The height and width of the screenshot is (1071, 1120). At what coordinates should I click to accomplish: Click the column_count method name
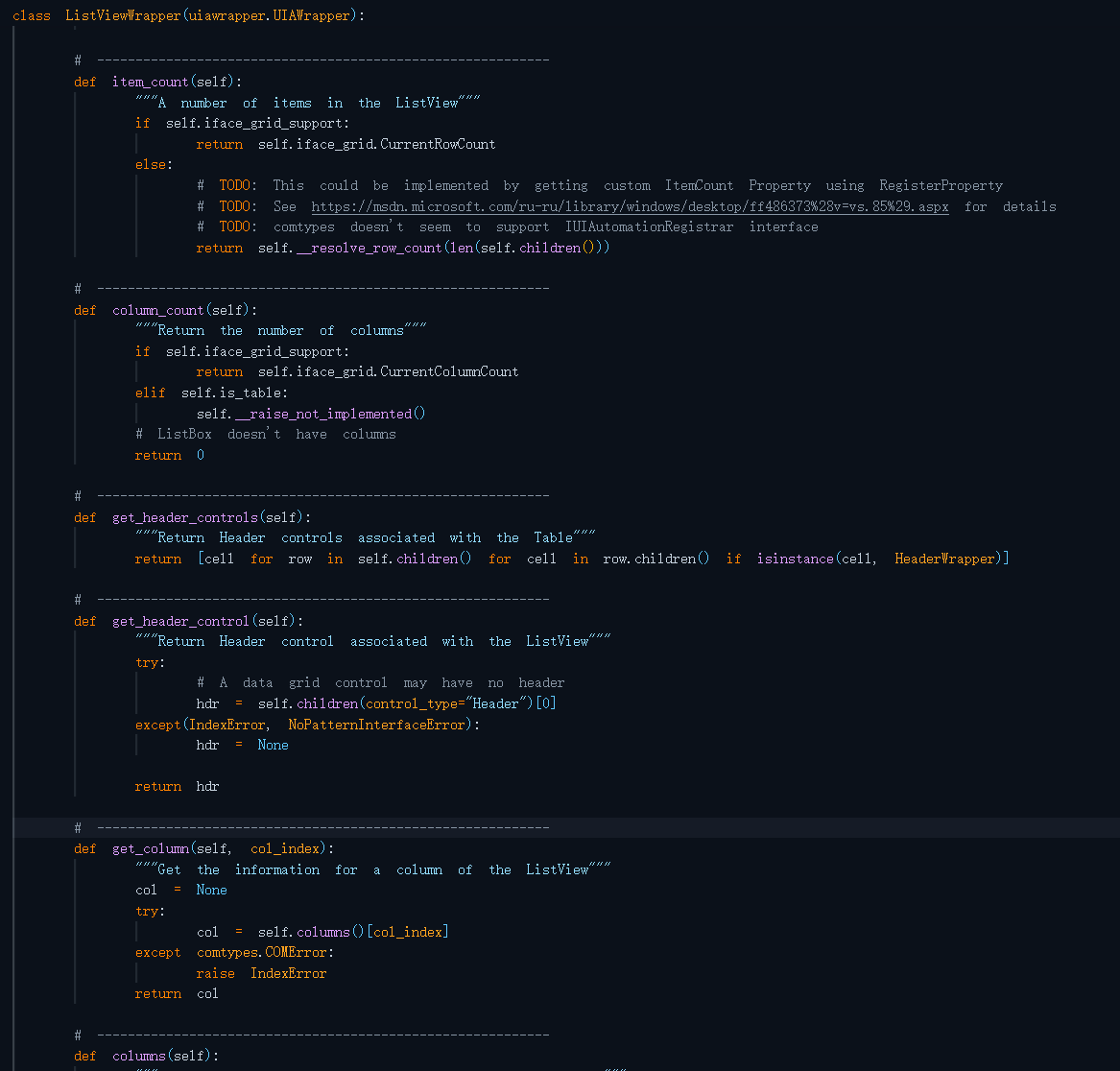click(x=157, y=310)
